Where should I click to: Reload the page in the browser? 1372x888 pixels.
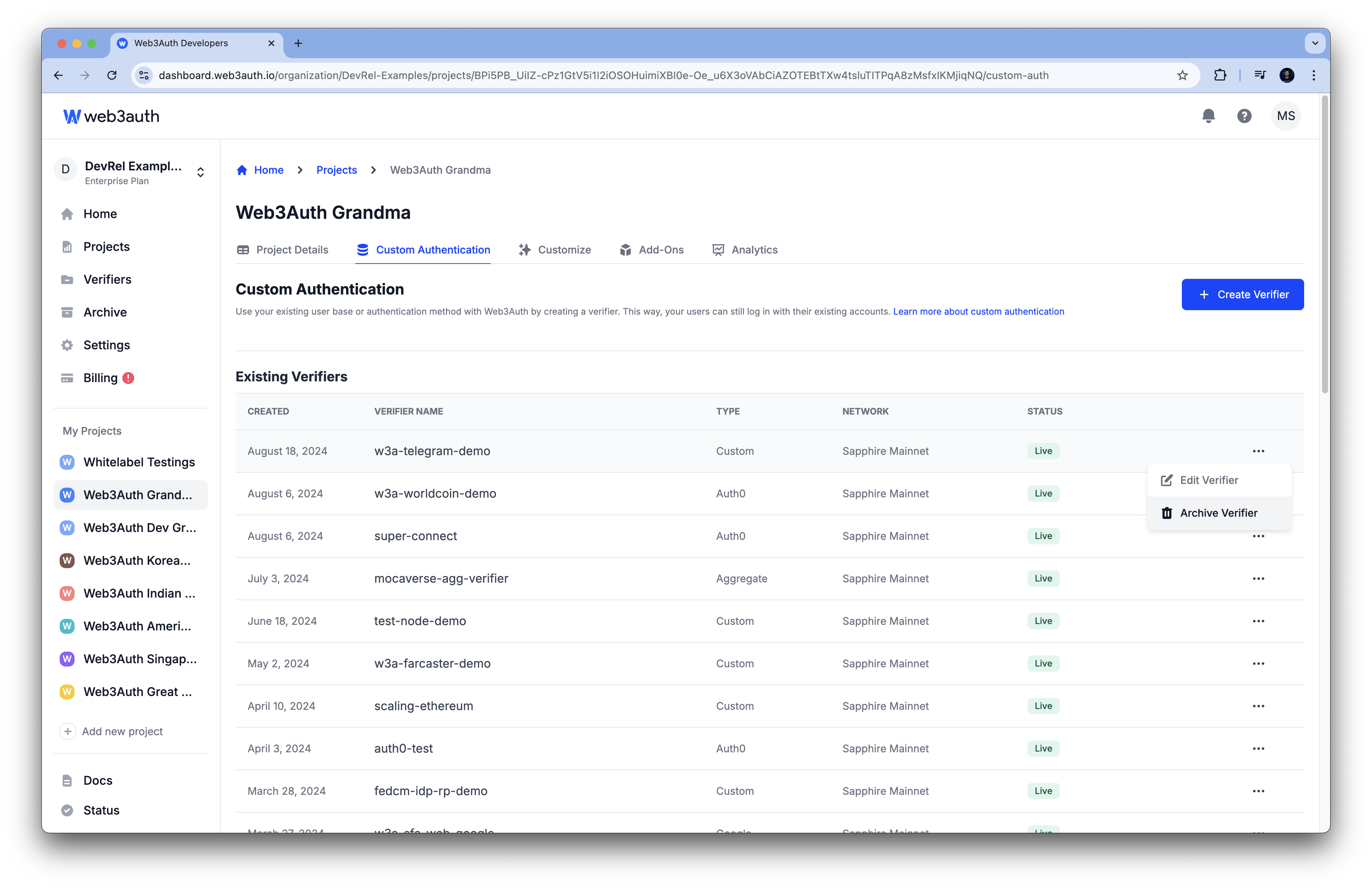point(112,75)
